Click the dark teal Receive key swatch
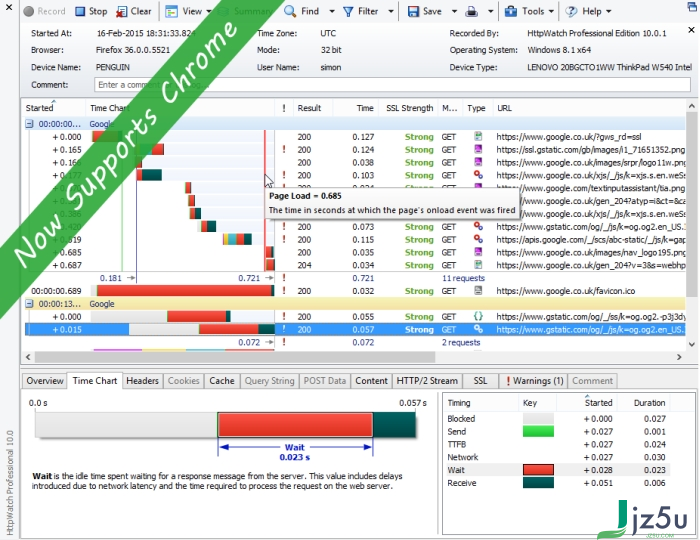Viewport: 700px width, 540px height. [x=538, y=483]
